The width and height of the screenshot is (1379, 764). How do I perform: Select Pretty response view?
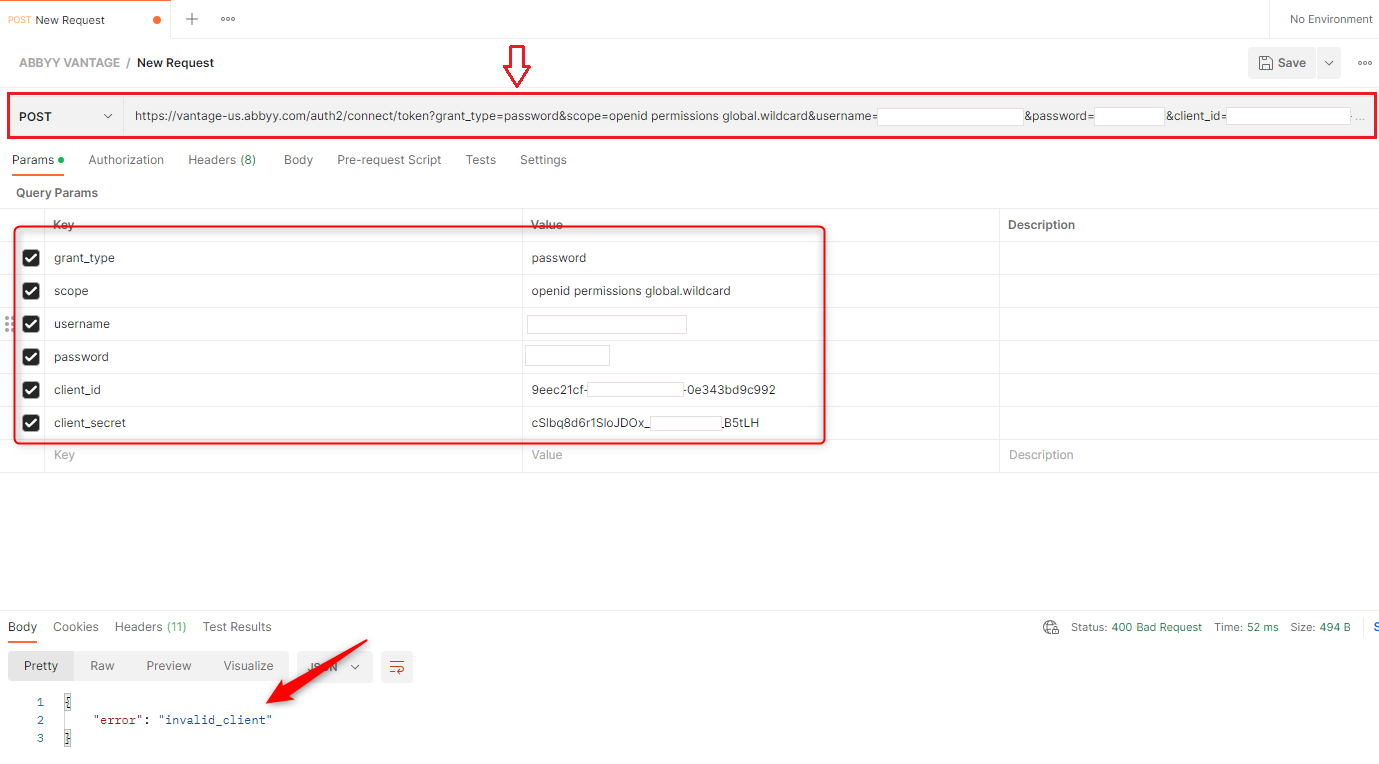click(x=41, y=666)
